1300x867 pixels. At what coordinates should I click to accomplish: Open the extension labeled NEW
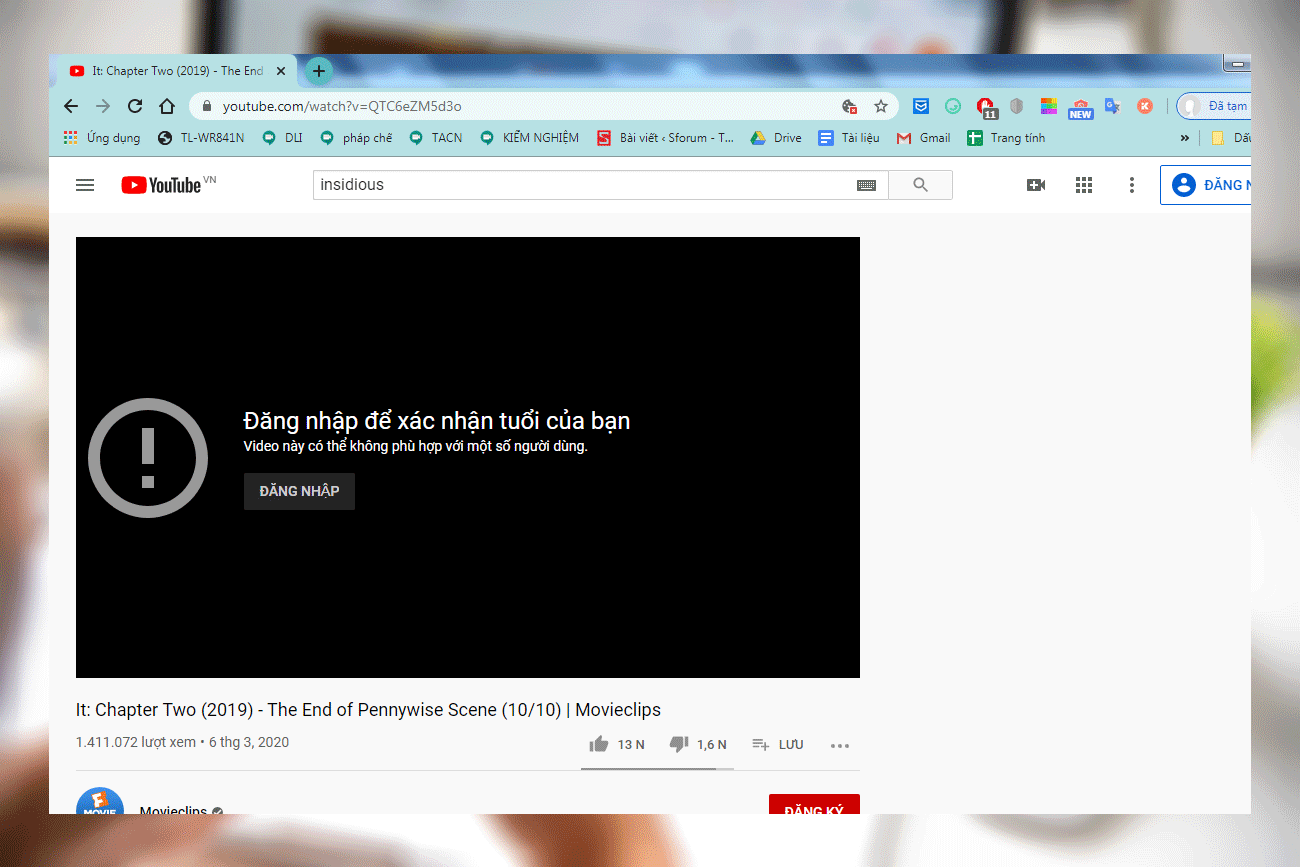[x=1081, y=108]
